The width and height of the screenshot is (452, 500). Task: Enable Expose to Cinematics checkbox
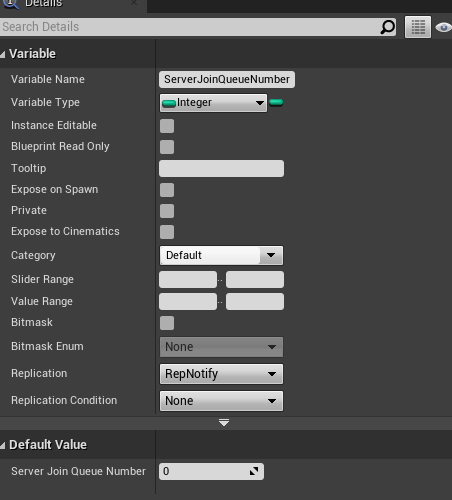[167, 232]
